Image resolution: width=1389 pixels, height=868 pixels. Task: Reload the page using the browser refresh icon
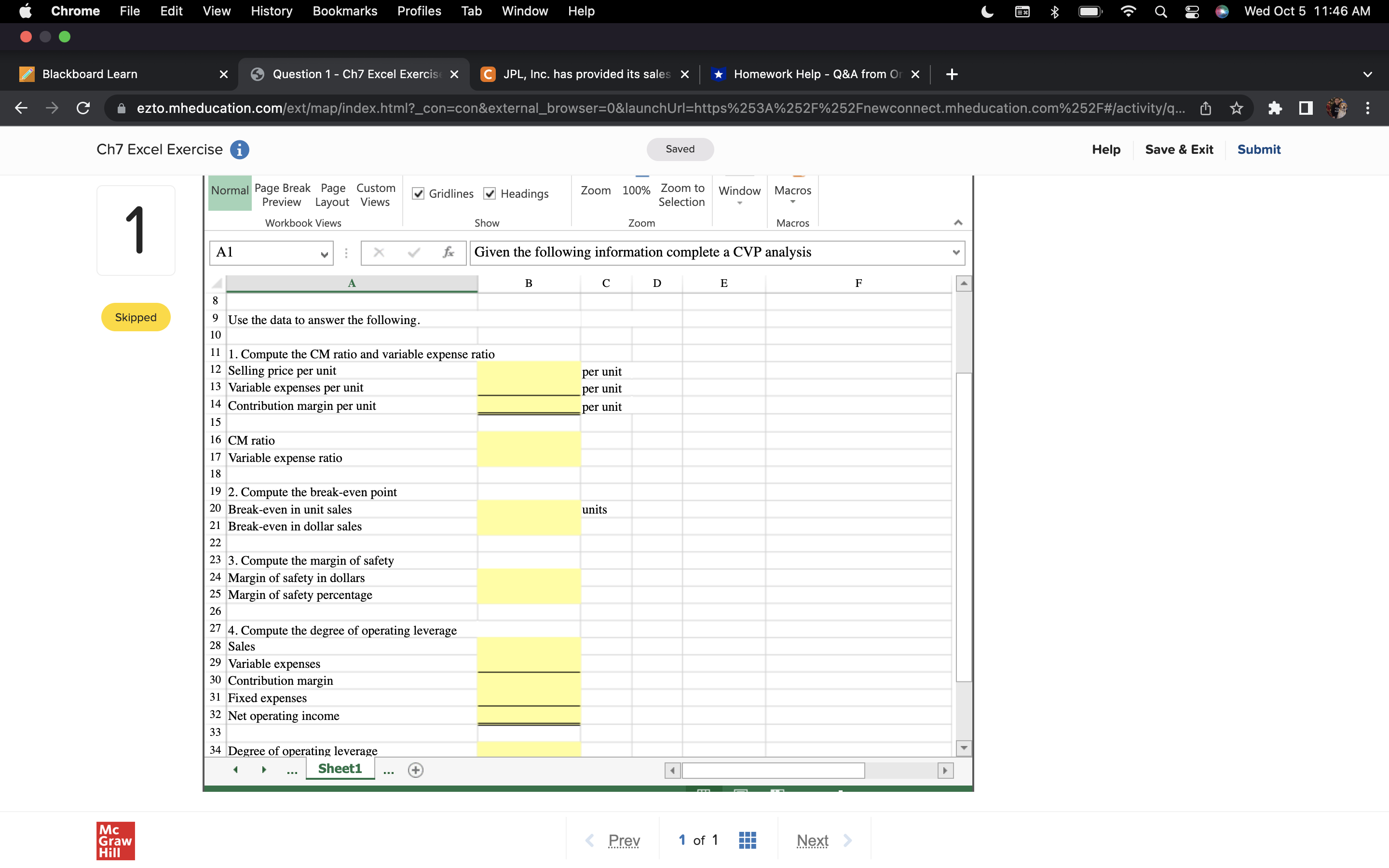83,108
